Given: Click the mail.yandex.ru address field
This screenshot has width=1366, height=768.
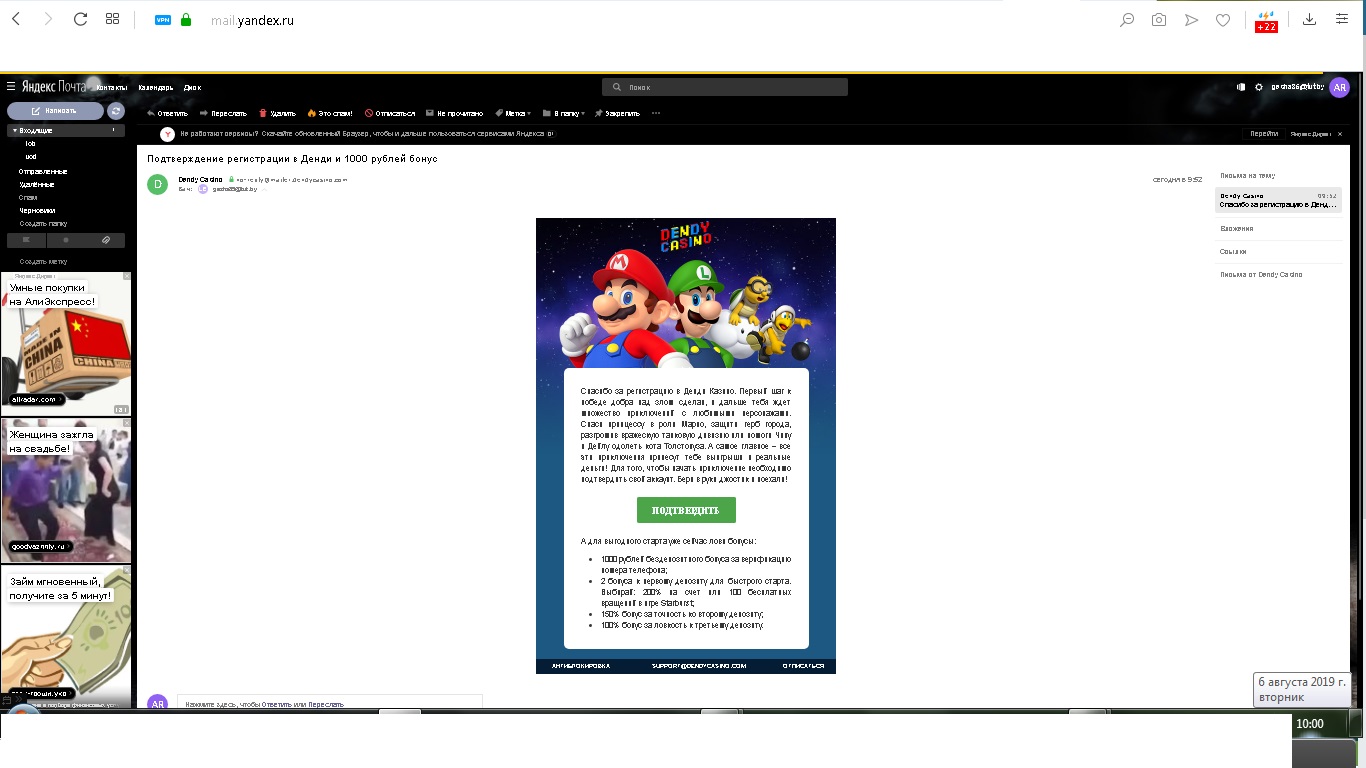Looking at the screenshot, I should (252, 20).
